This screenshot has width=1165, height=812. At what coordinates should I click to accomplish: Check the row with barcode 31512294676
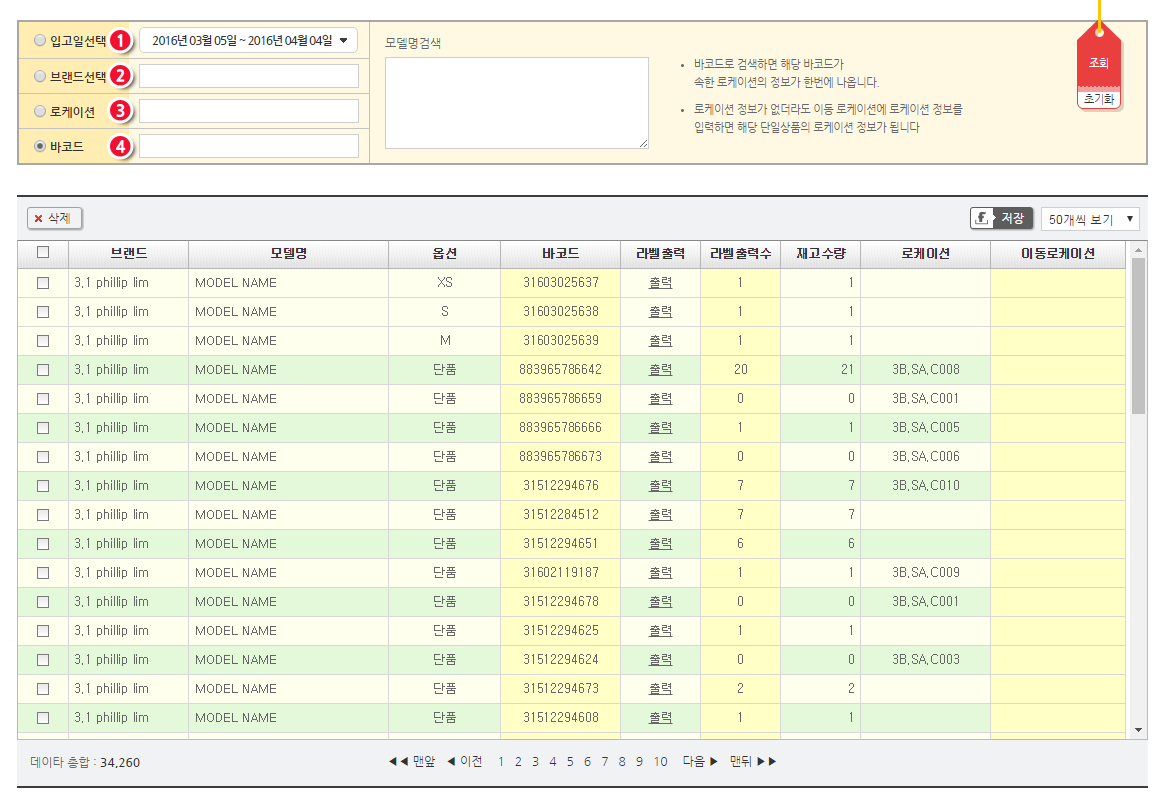[x=43, y=486]
